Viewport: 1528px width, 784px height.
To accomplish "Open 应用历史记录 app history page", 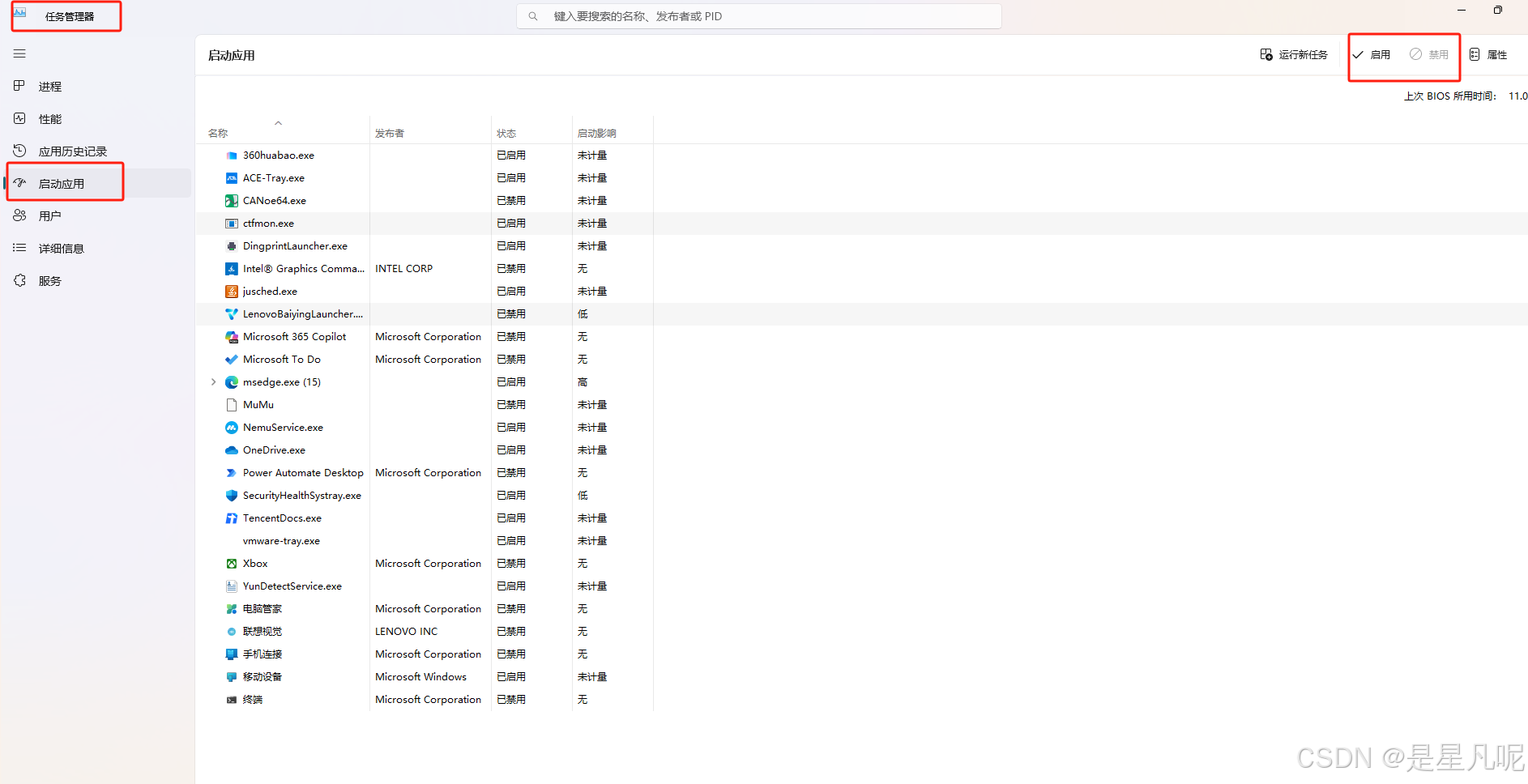I will (x=73, y=151).
